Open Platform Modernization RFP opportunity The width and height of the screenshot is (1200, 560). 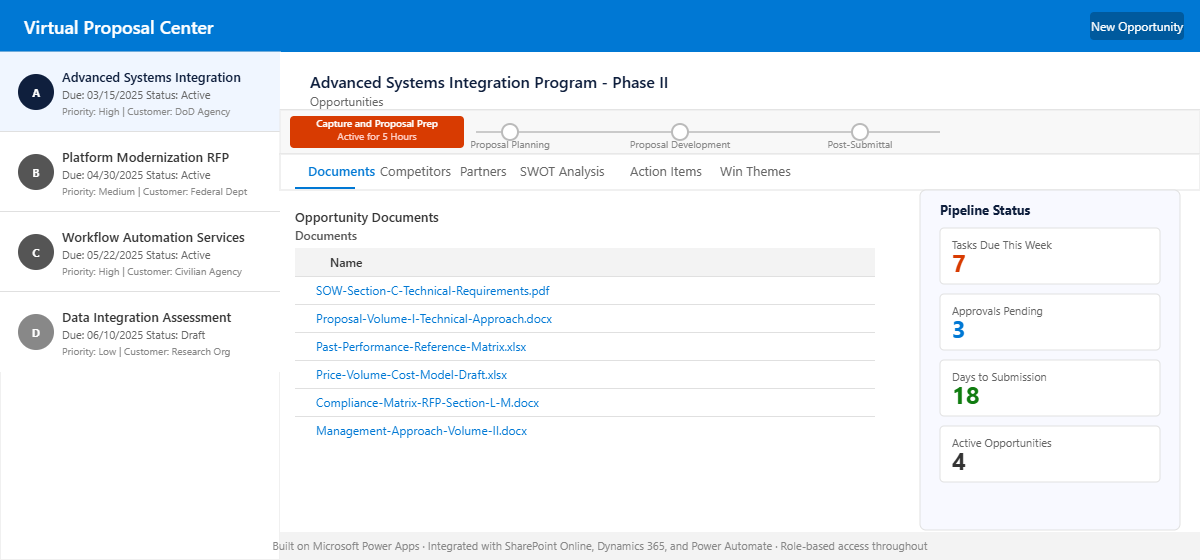pos(140,172)
